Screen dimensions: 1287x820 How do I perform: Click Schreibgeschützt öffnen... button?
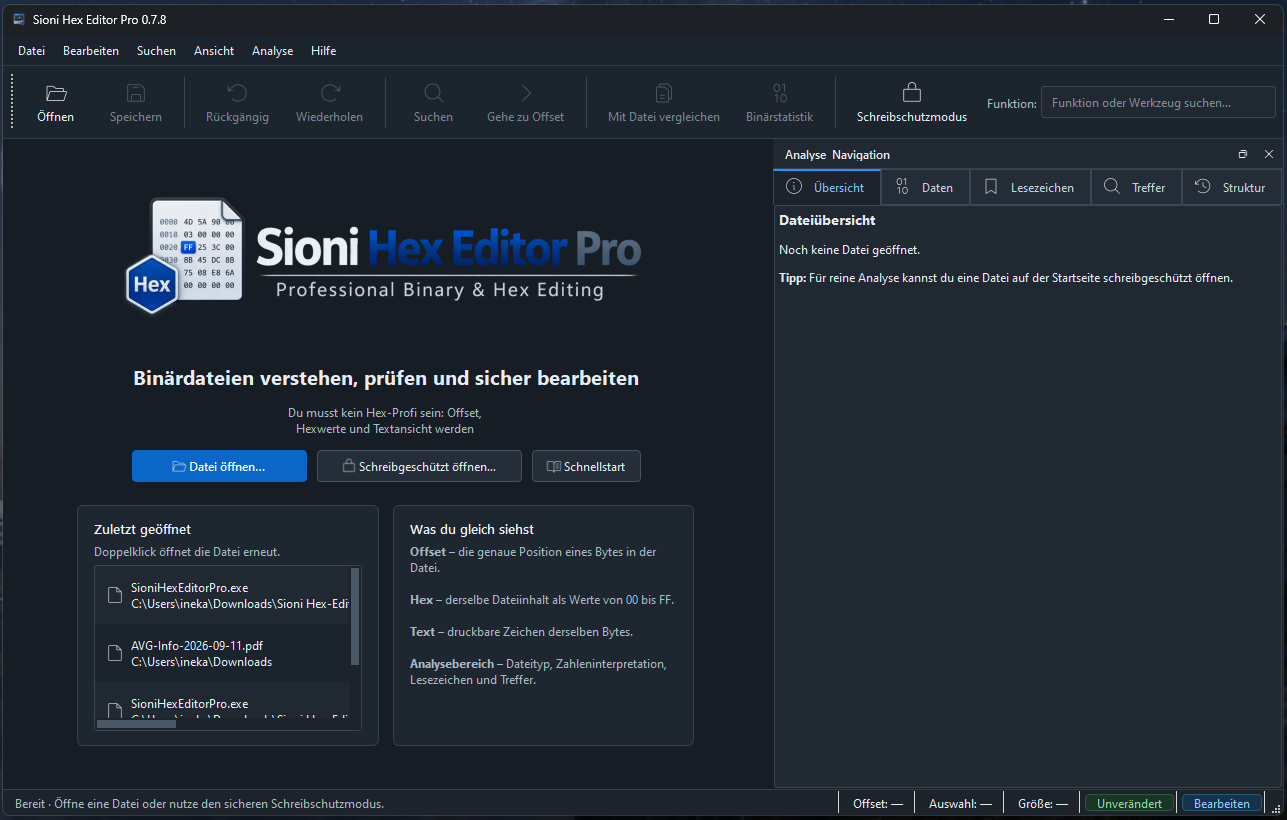click(419, 466)
